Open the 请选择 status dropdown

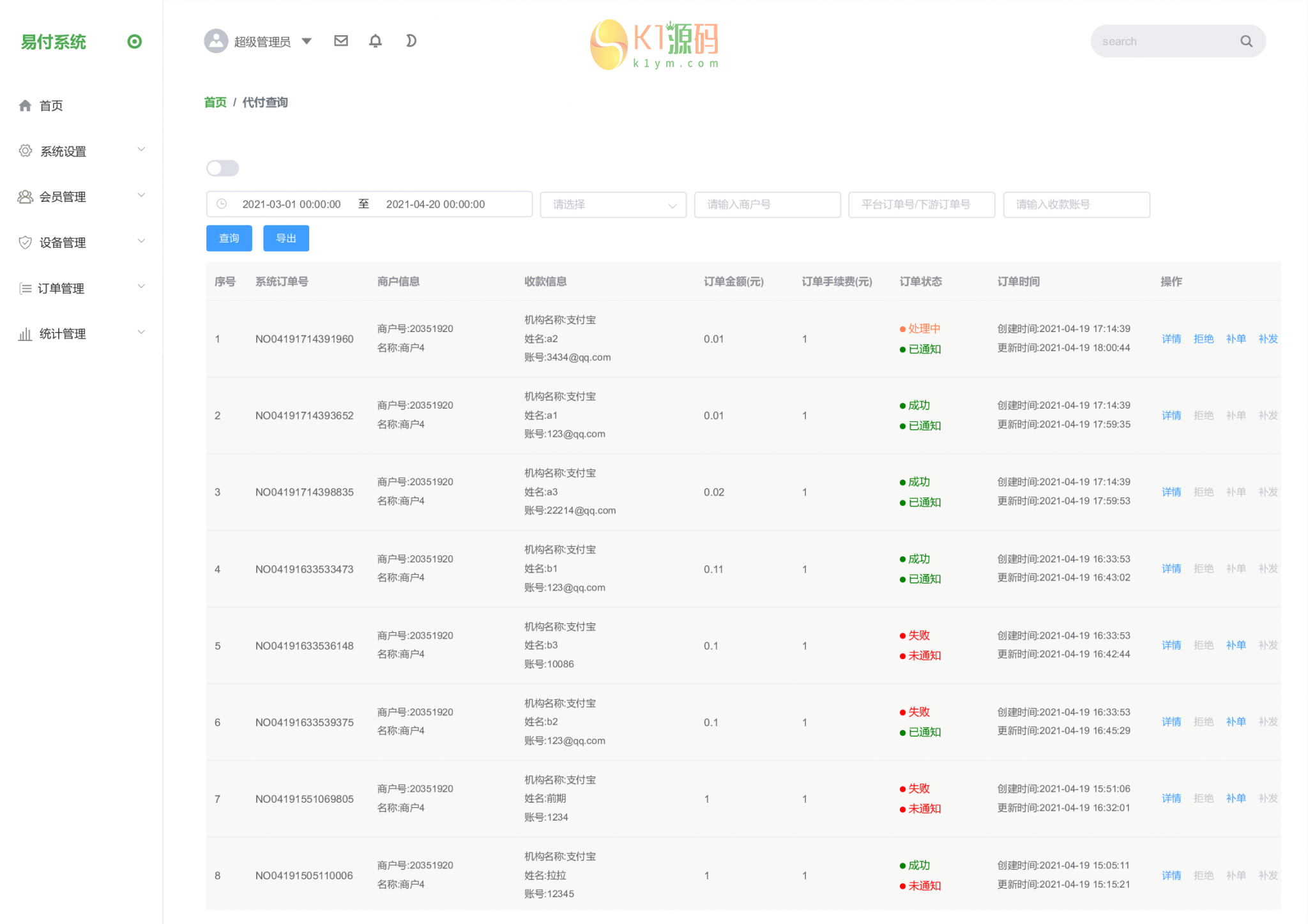(613, 204)
